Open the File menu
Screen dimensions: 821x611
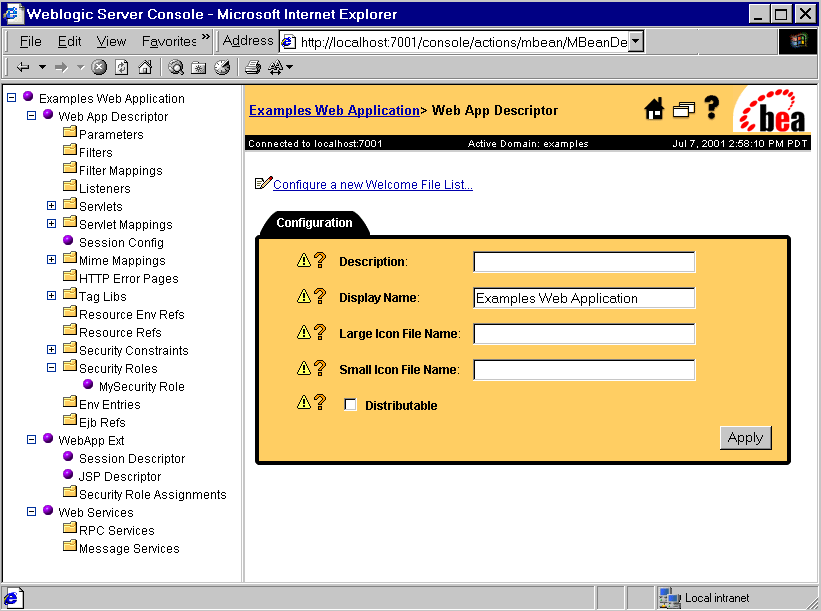pos(30,41)
